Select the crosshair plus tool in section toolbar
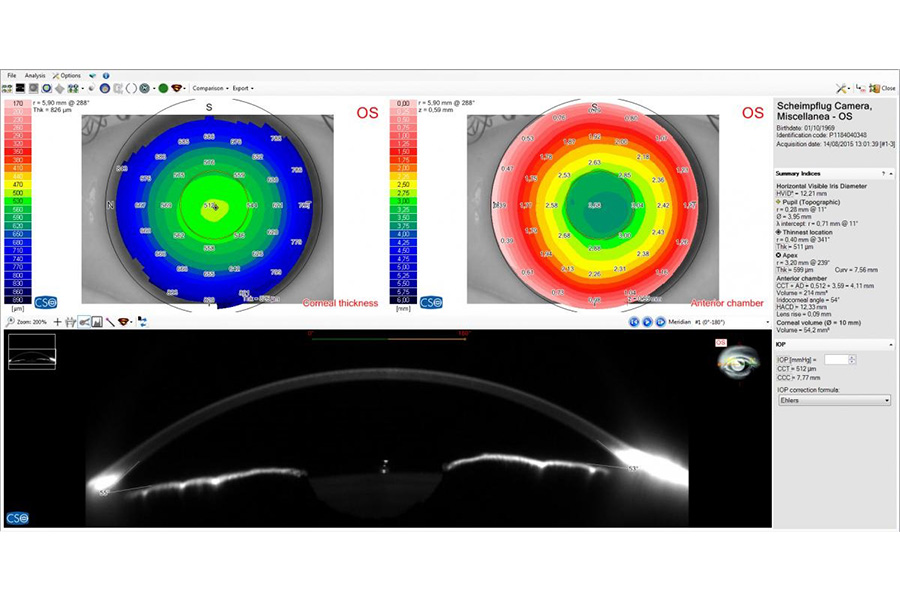Viewport: 900px width, 600px height. (57, 322)
